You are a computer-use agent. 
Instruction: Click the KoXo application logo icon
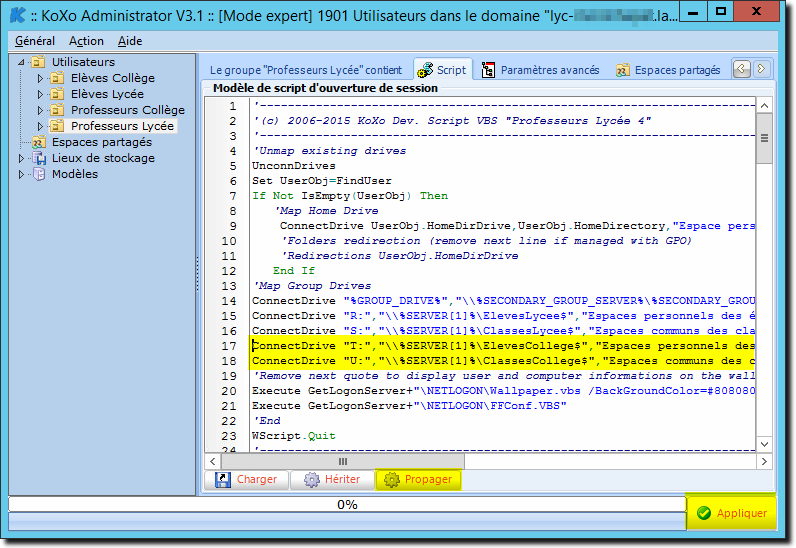coord(18,15)
